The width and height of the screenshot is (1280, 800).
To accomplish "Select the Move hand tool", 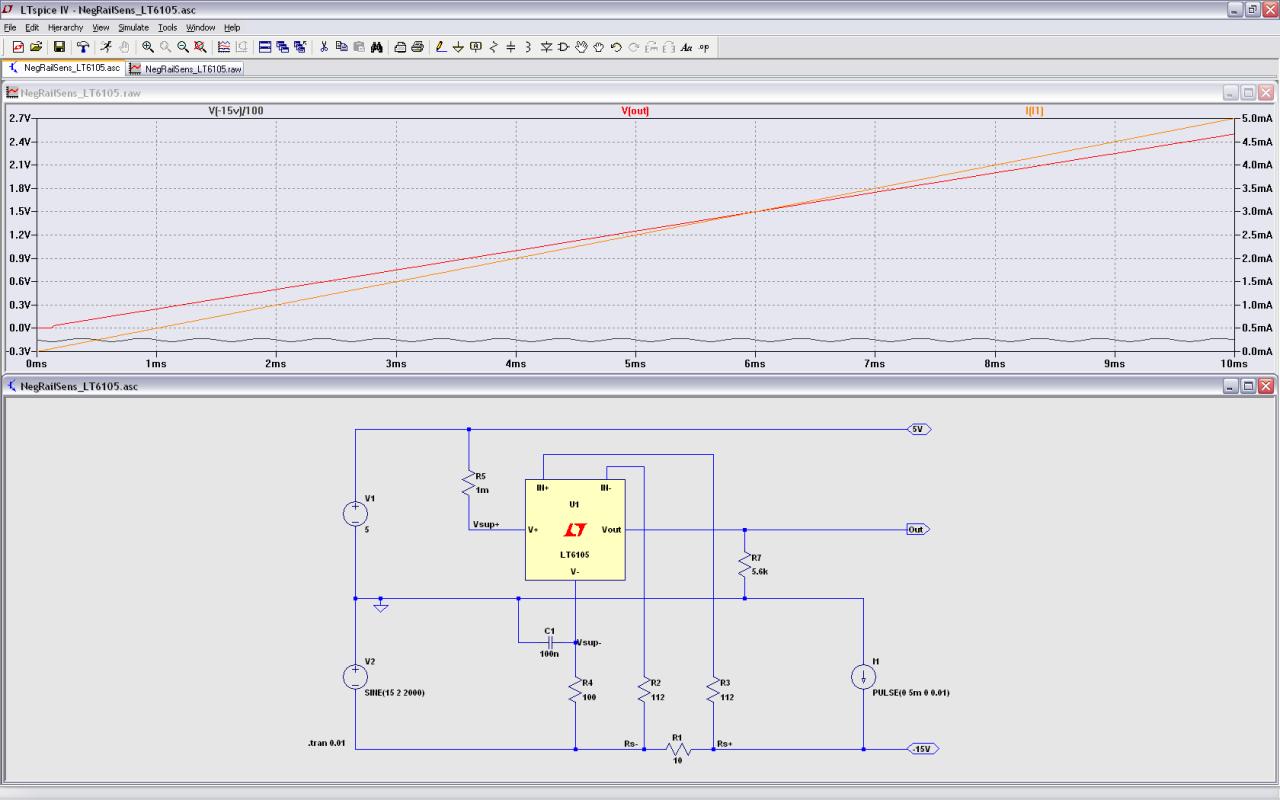I will point(581,47).
